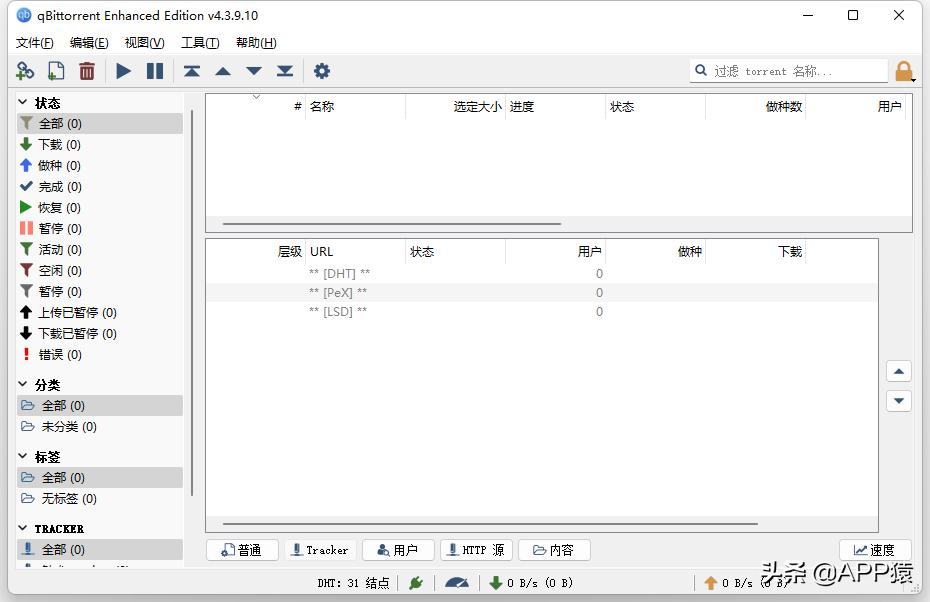Switch to the 内容 tab
The image size is (930, 602).
[x=554, y=550]
